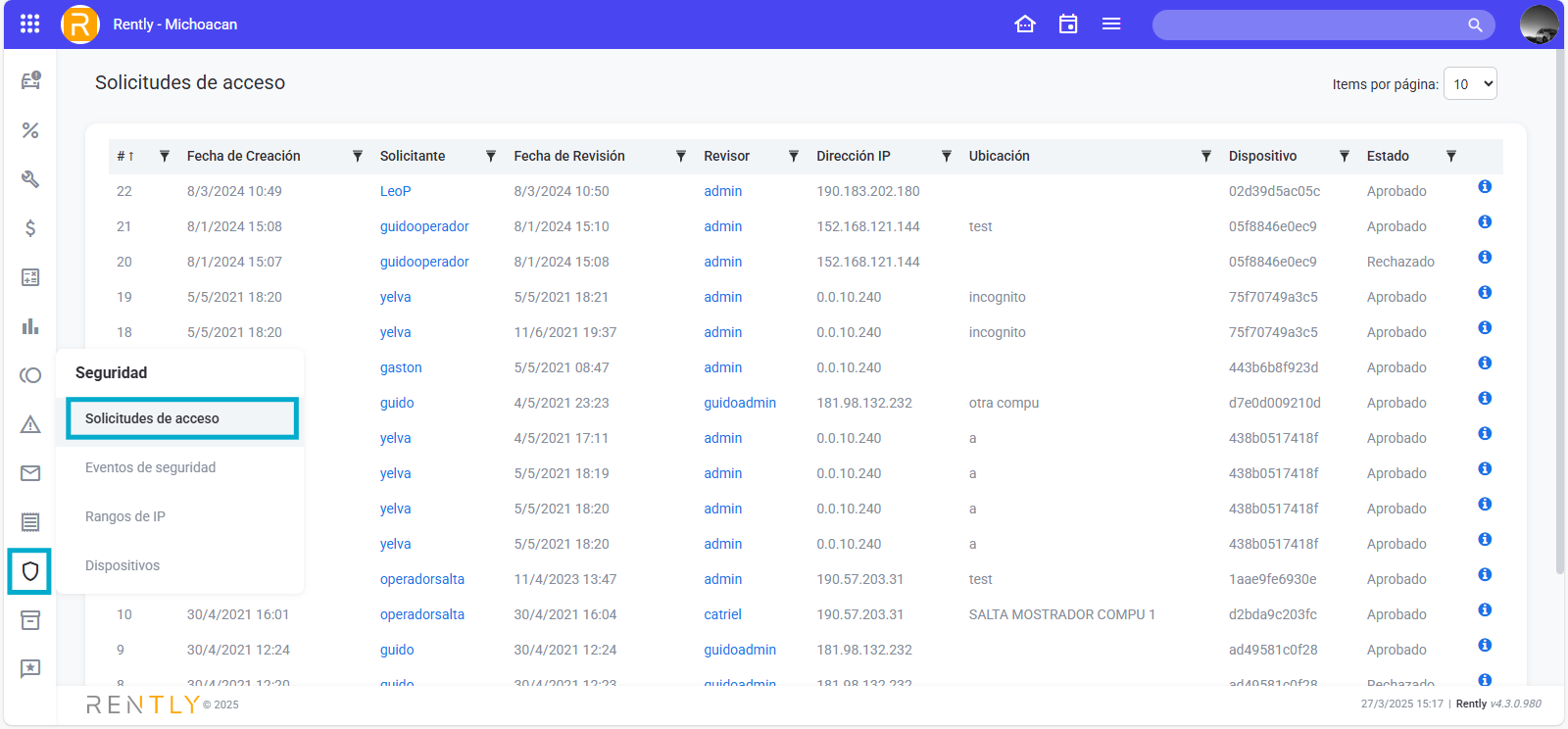Image resolution: width=1568 pixels, height=729 pixels.
Task: Open the percent discounts icon in sidebar
Action: [30, 130]
